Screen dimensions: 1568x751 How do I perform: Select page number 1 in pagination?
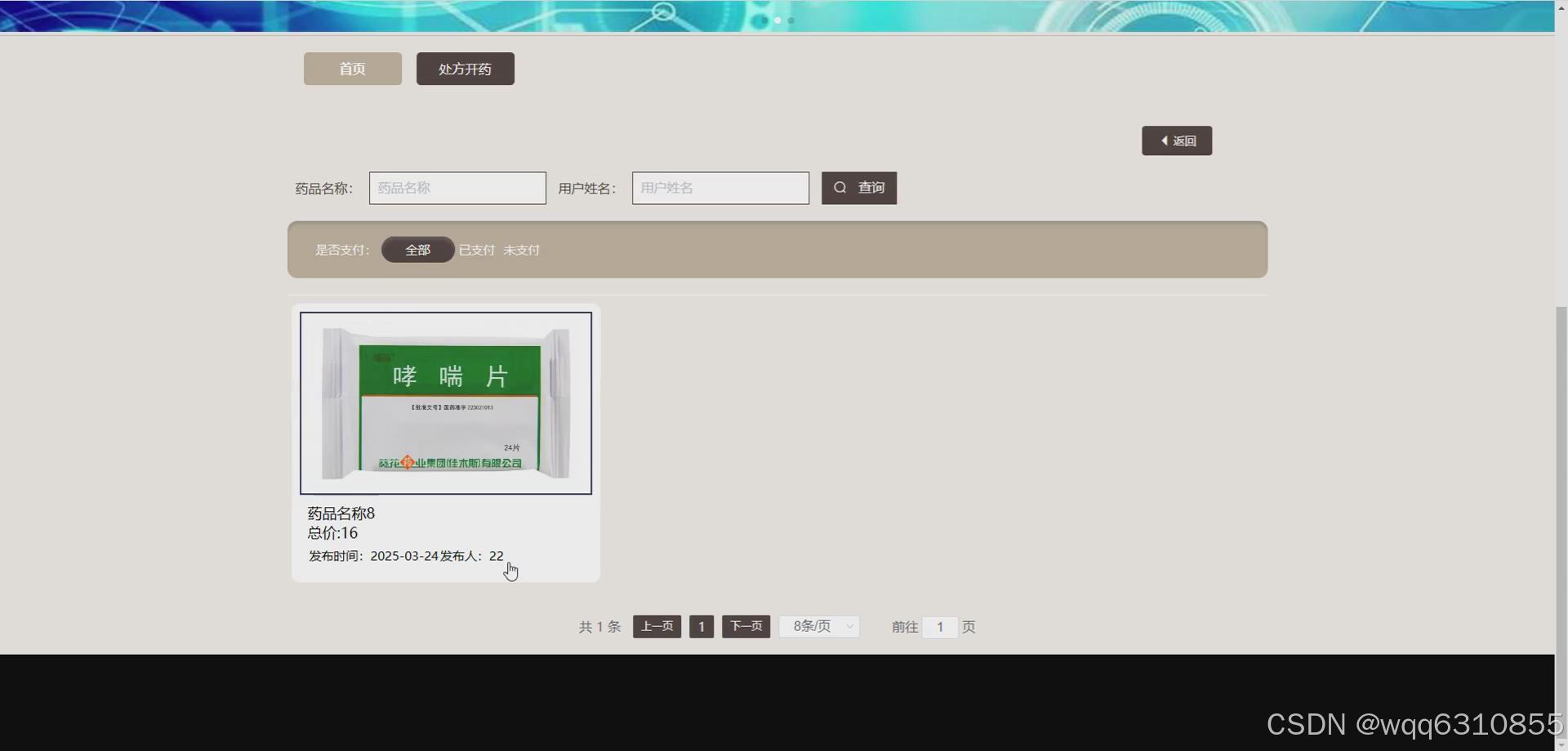[701, 626]
